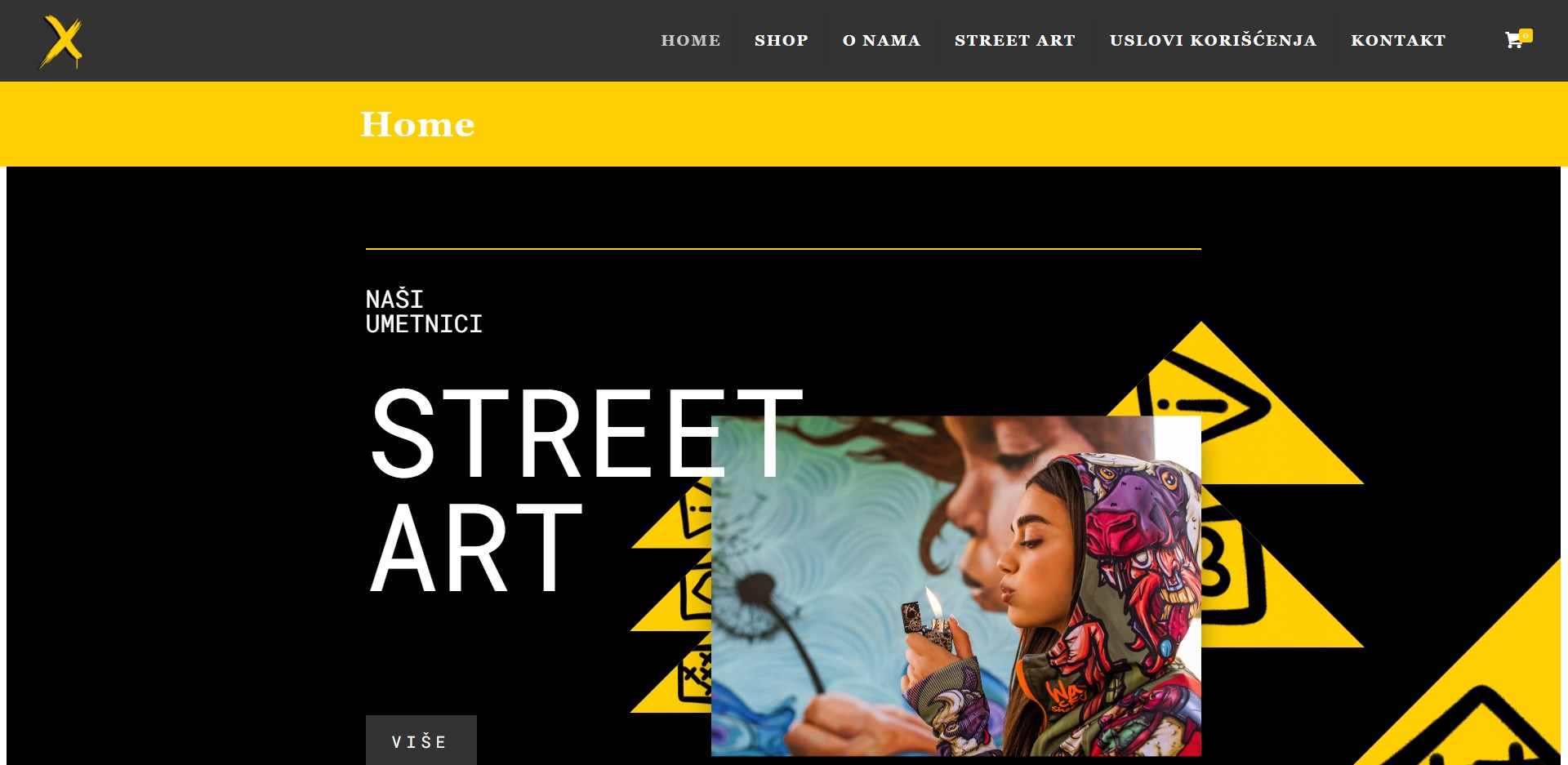The width and height of the screenshot is (1568, 765).
Task: Open the O NAMA page
Action: tap(882, 41)
